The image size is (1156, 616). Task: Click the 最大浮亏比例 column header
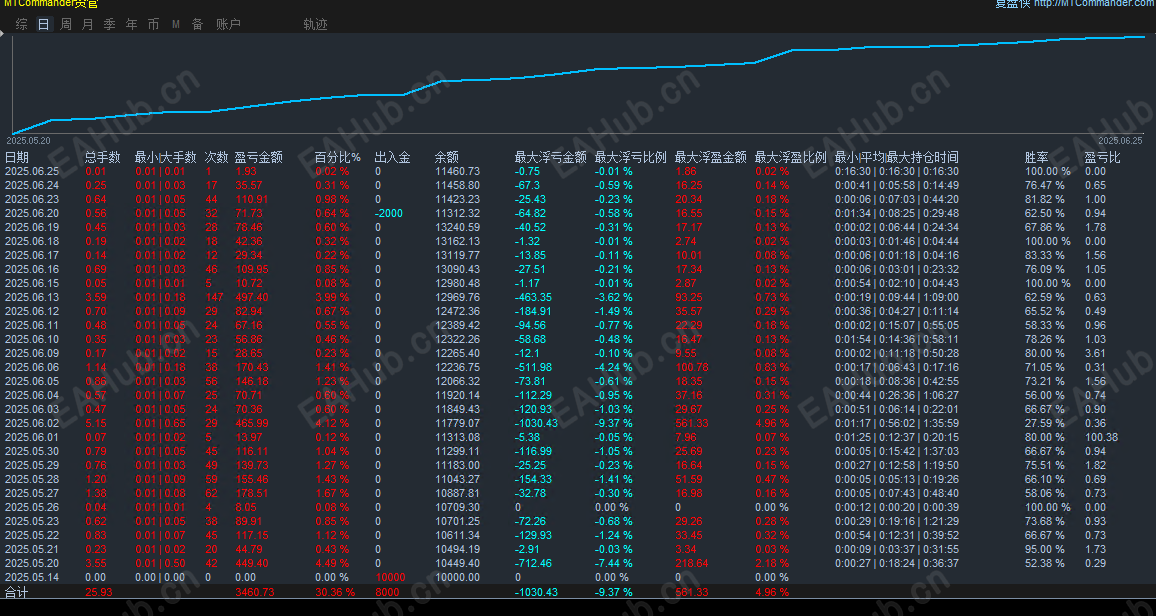pos(630,157)
